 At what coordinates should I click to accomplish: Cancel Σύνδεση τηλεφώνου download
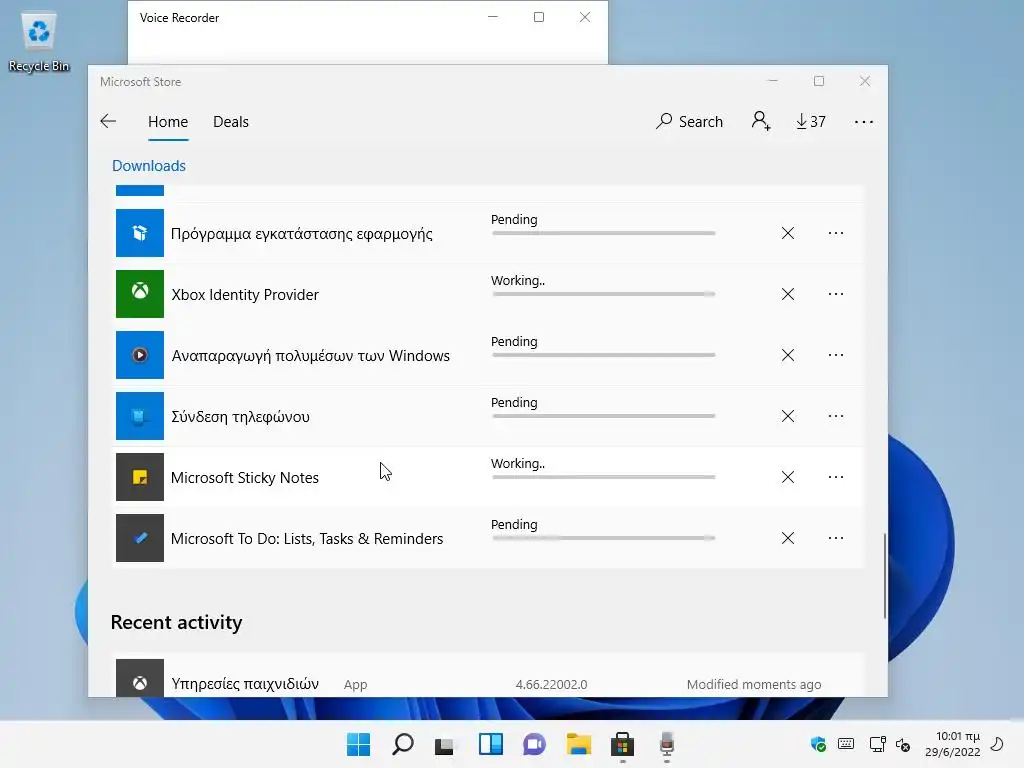click(x=788, y=416)
